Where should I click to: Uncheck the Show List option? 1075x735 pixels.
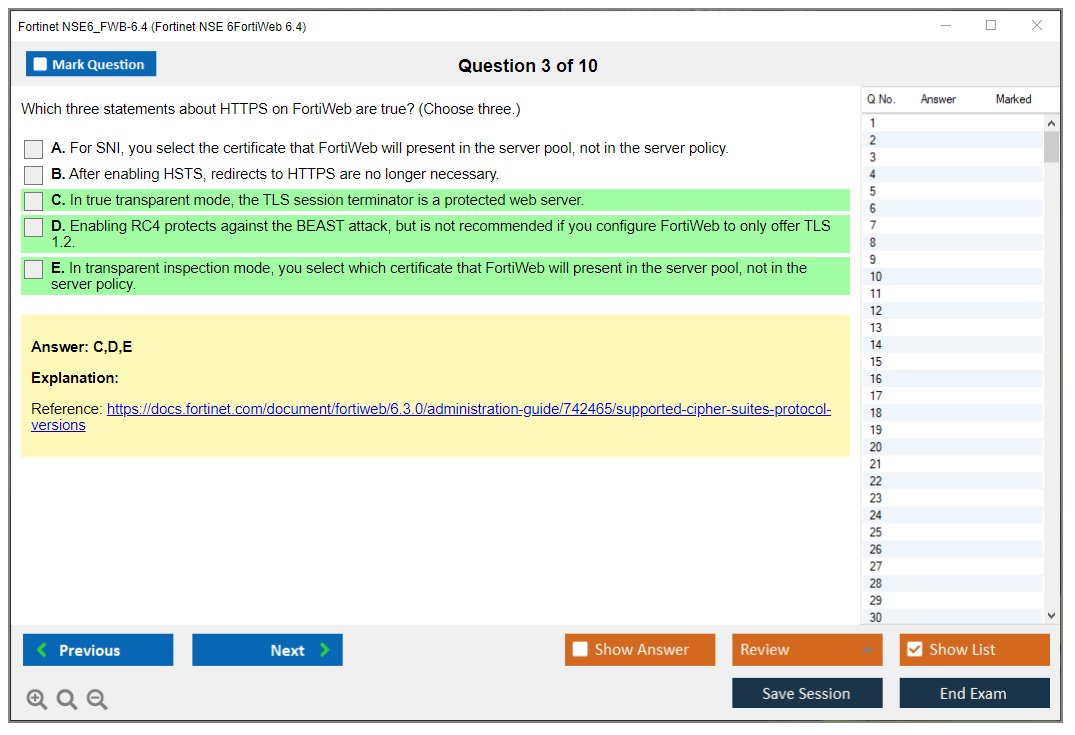pos(914,650)
